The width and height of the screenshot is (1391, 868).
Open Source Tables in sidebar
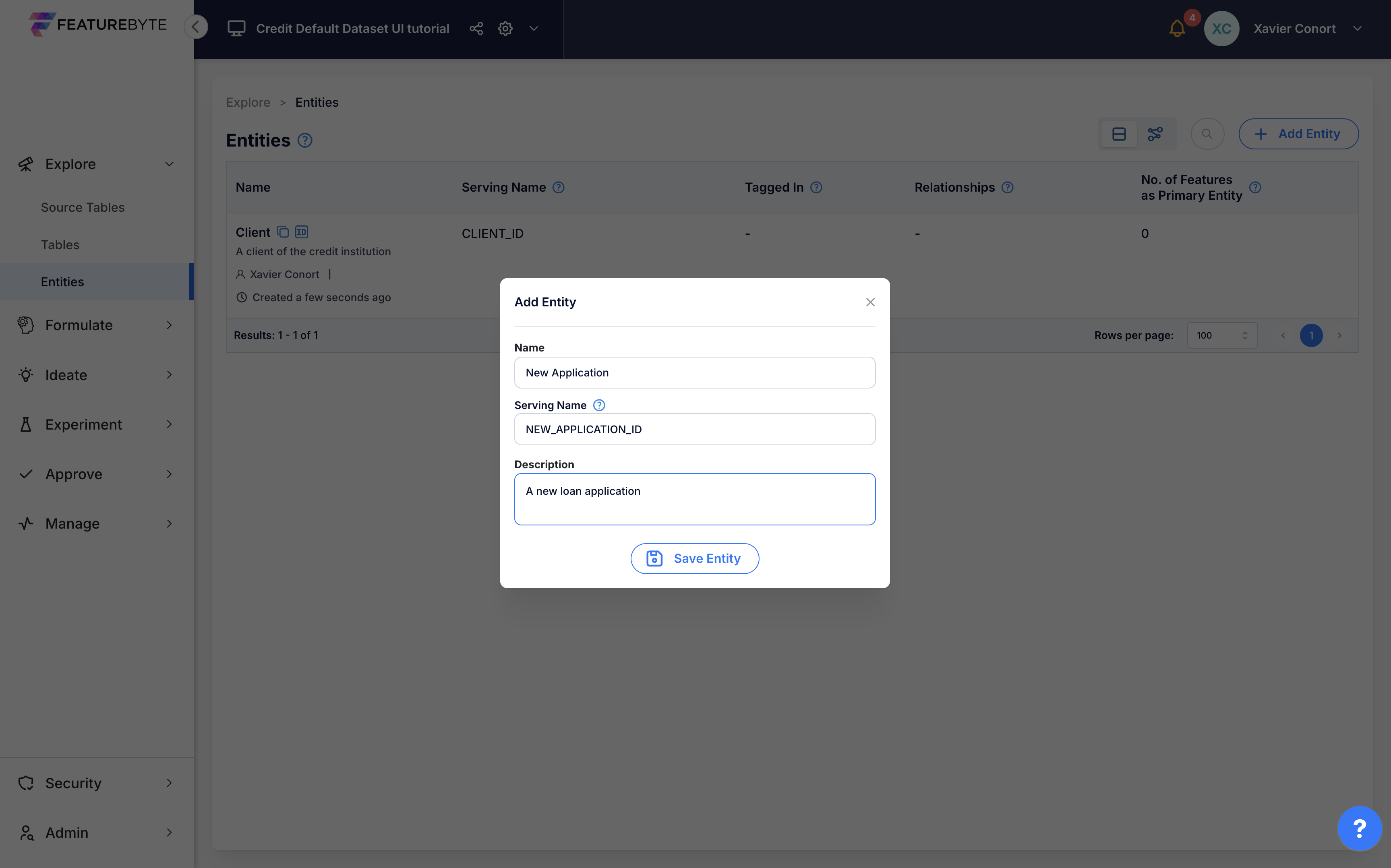pos(83,207)
